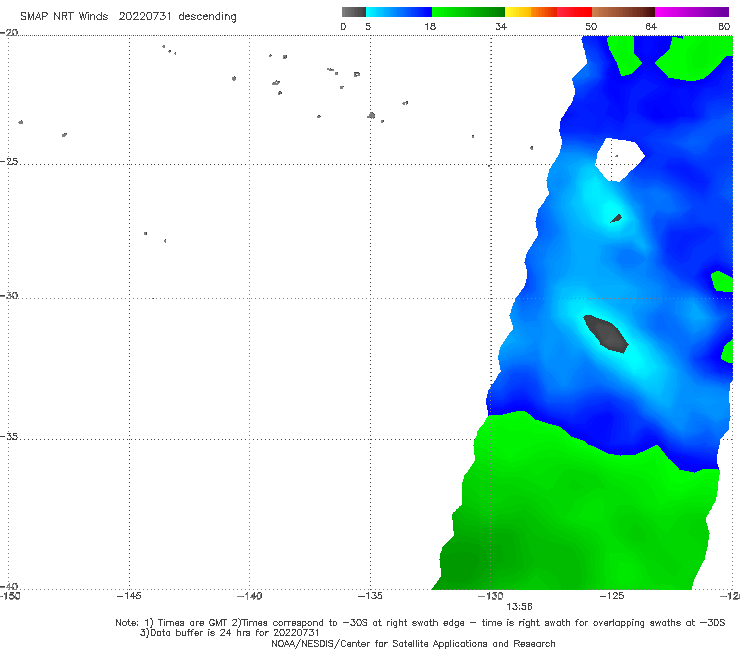Click the gray segment of the color scale
Viewport: 740px width, 650px height.
pos(354,12)
